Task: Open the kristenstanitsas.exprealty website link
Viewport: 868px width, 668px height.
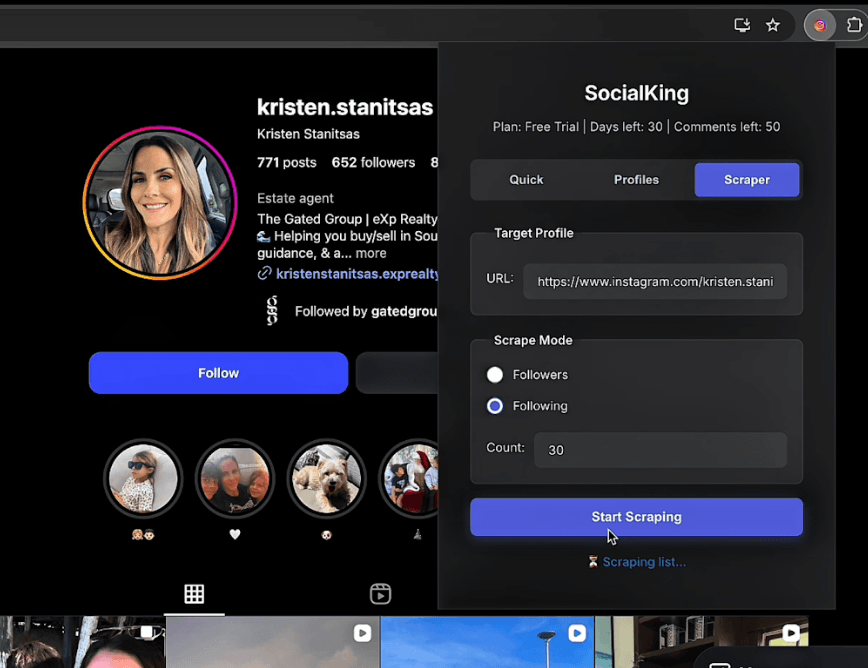Action: (x=357, y=273)
